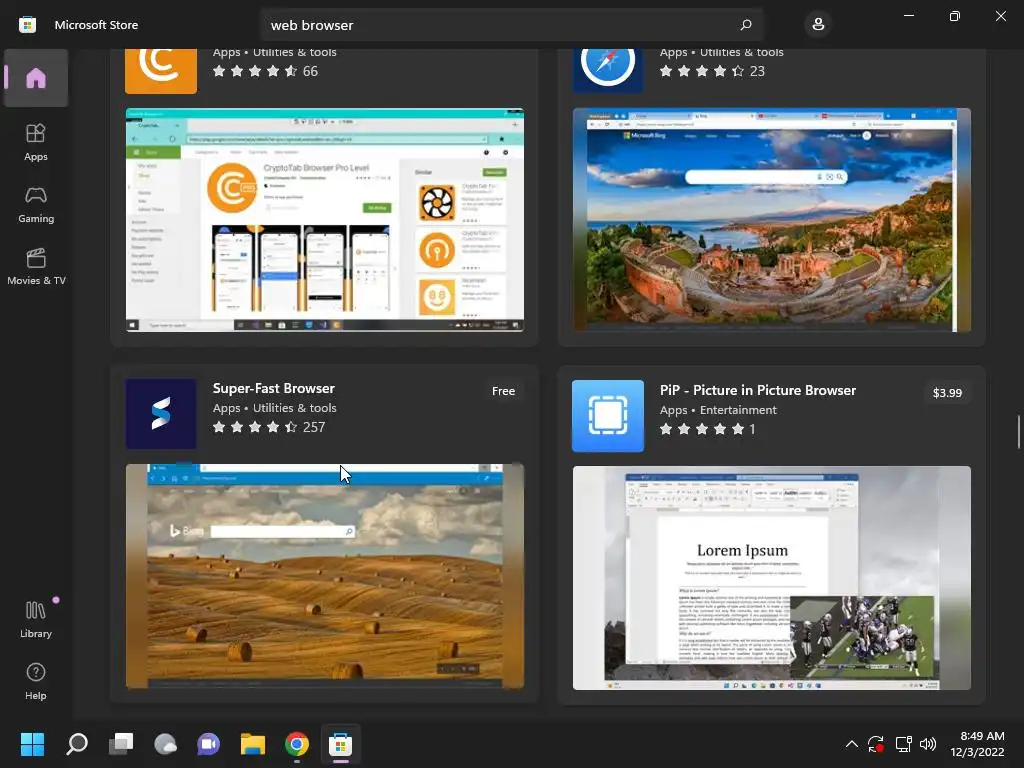Click the 66 star rating count
Viewport: 1024px width, 768px height.
coord(310,71)
